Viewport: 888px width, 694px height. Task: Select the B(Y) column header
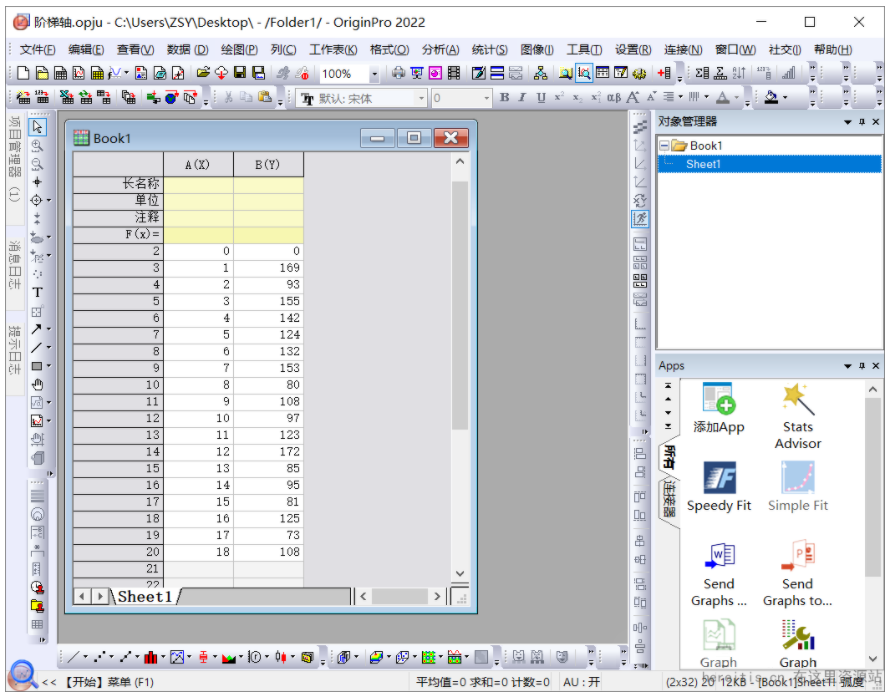point(268,164)
